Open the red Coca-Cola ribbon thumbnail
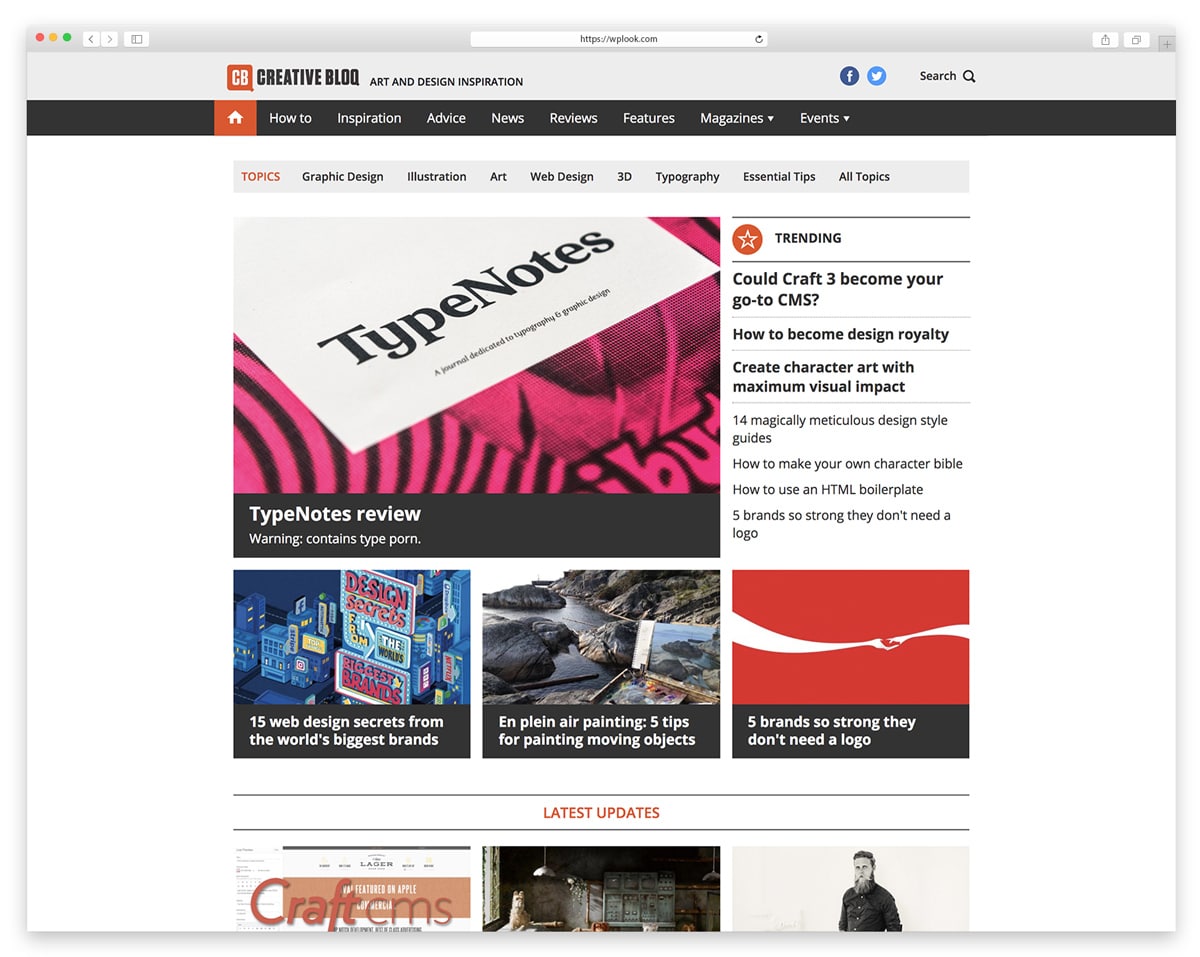1200x957 pixels. [850, 637]
